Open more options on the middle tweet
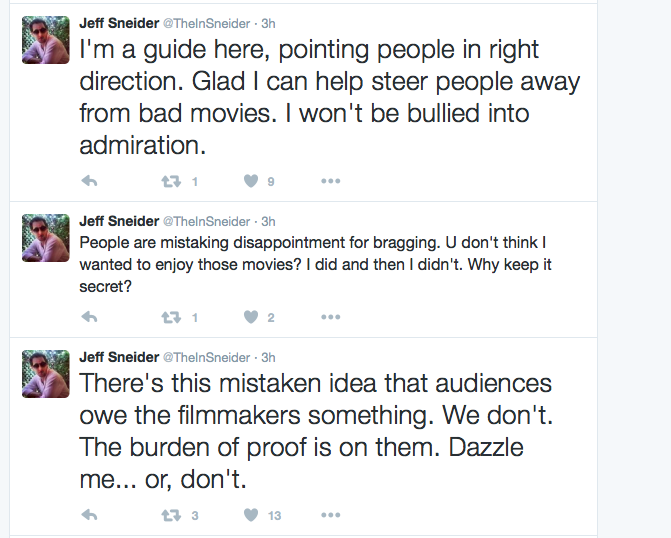 [x=331, y=317]
